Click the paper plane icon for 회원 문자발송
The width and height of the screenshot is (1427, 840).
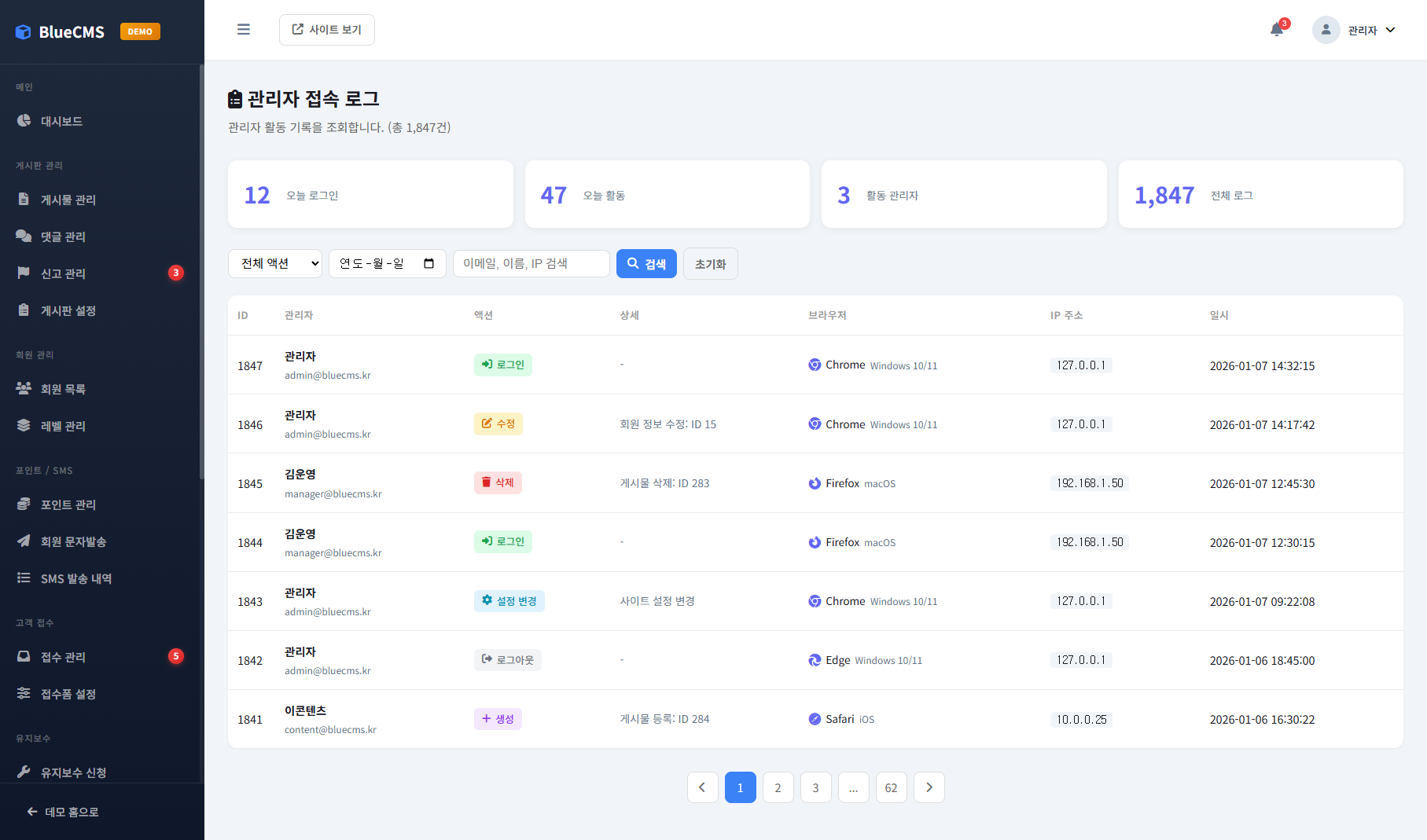coord(24,541)
